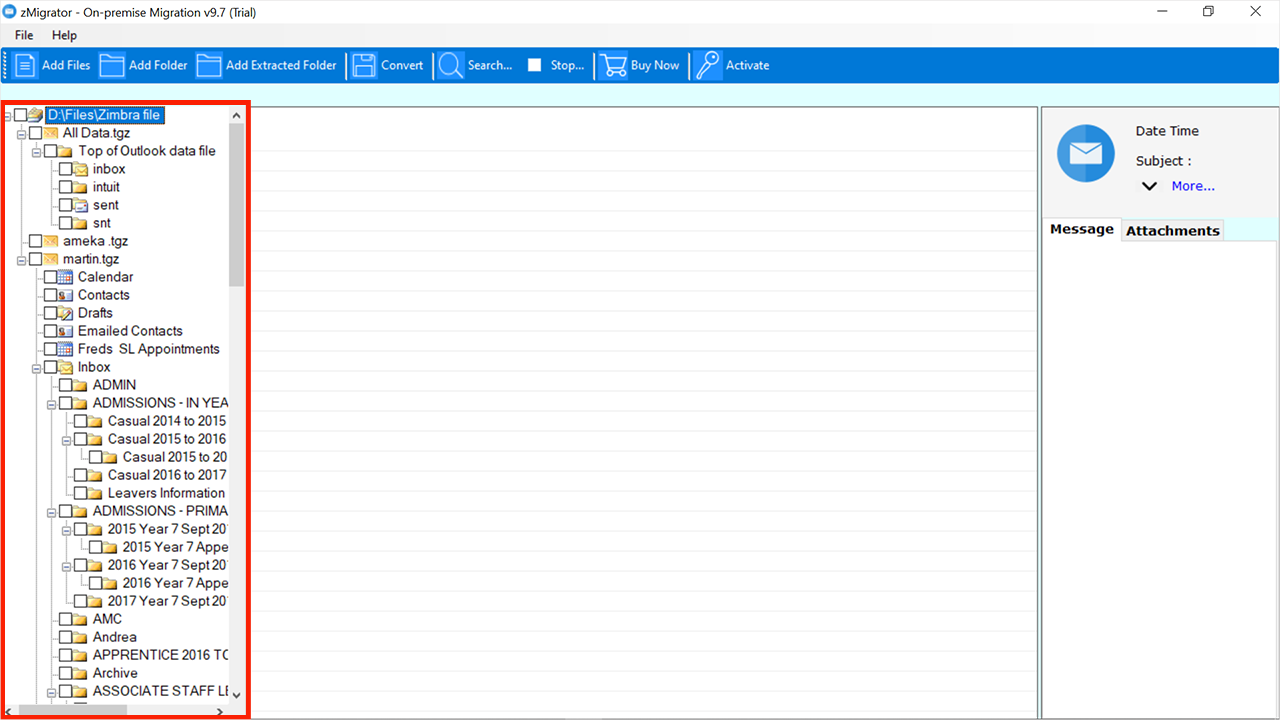
Task: Collapse Top of Outlook data file node
Action: 37,152
